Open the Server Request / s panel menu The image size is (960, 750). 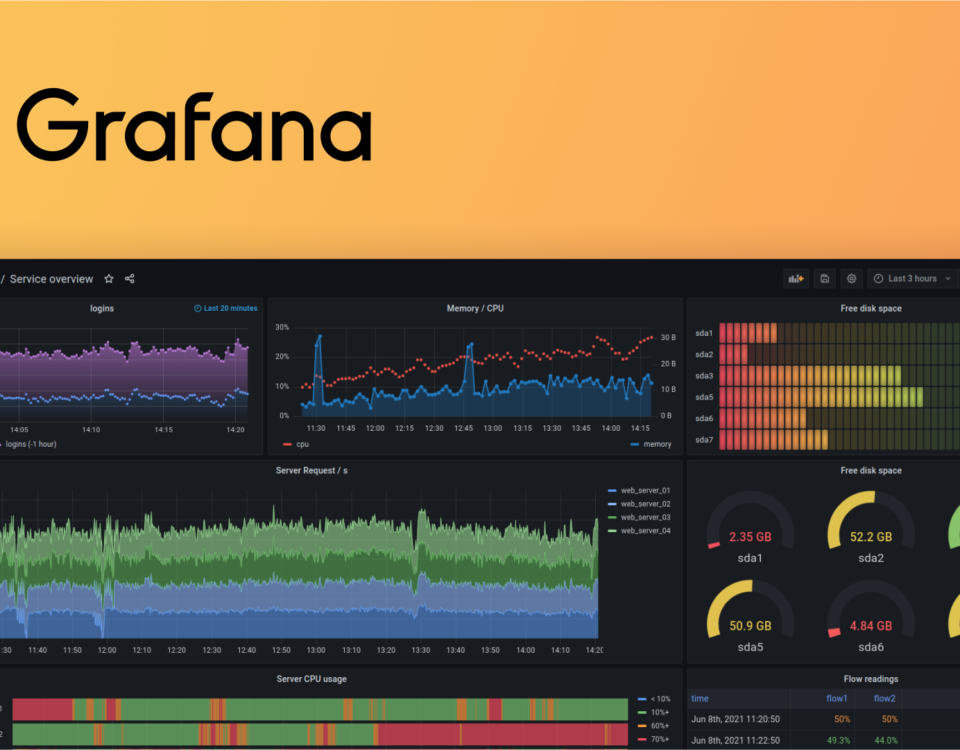click(x=311, y=470)
